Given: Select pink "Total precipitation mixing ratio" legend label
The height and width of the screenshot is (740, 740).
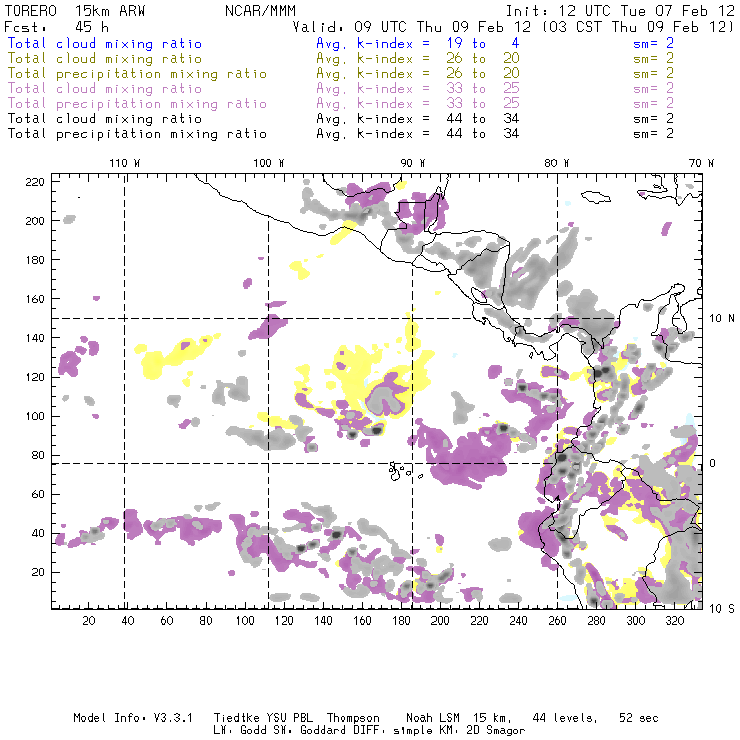Looking at the screenshot, I should [137, 104].
